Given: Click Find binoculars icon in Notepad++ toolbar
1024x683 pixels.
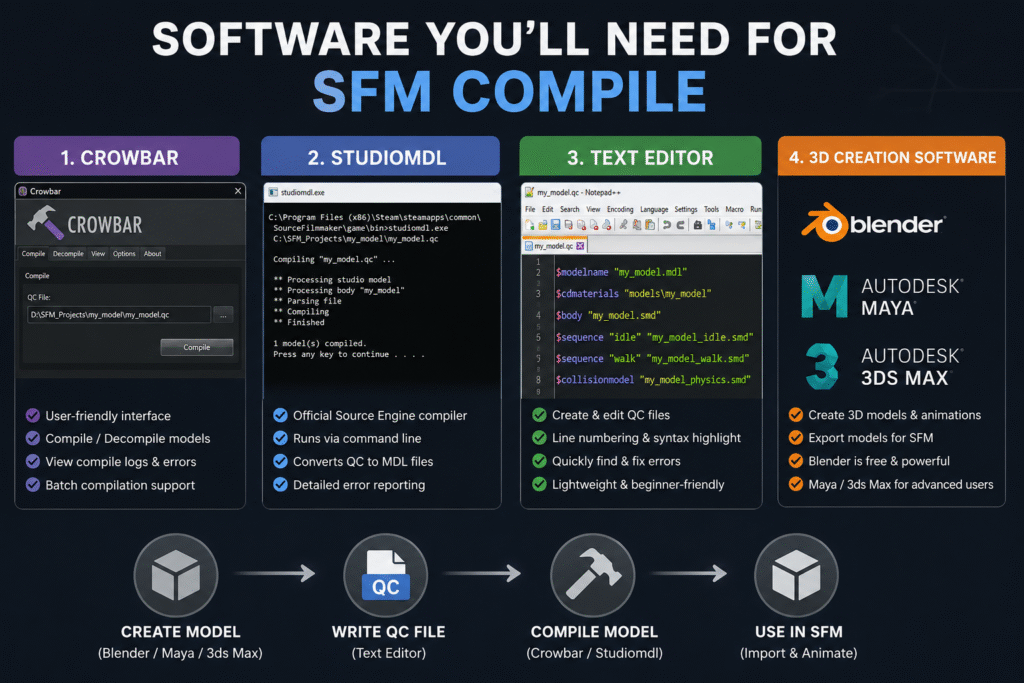Looking at the screenshot, I should click(697, 225).
